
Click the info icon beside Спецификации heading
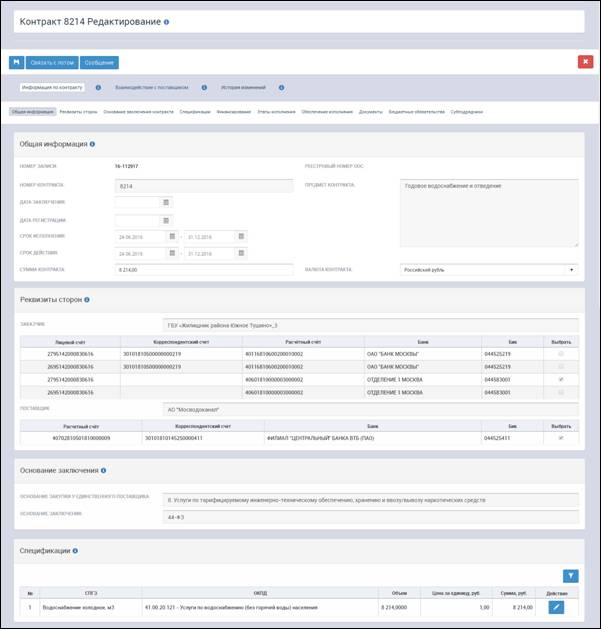pos(75,551)
